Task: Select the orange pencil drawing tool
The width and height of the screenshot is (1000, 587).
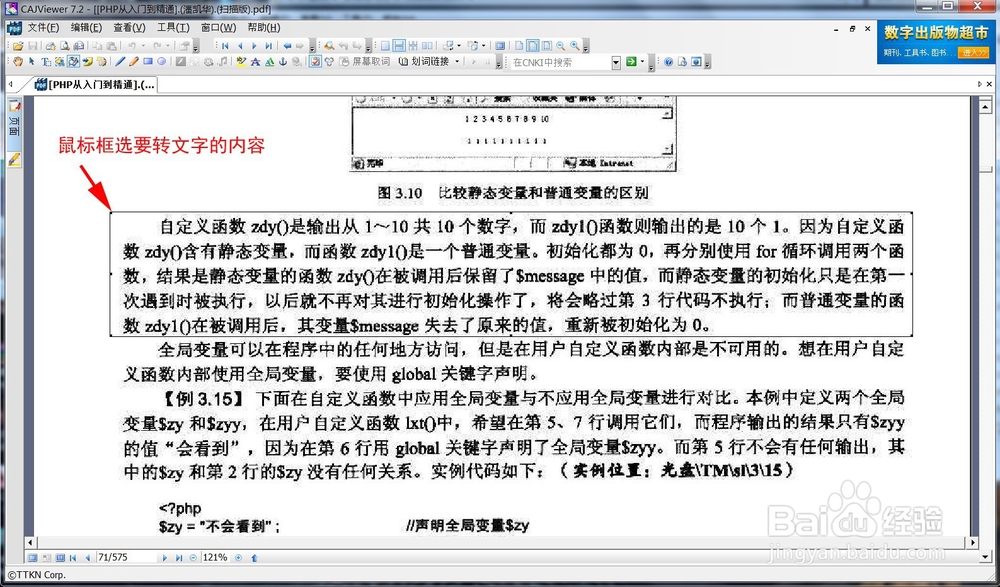Action: (134, 61)
